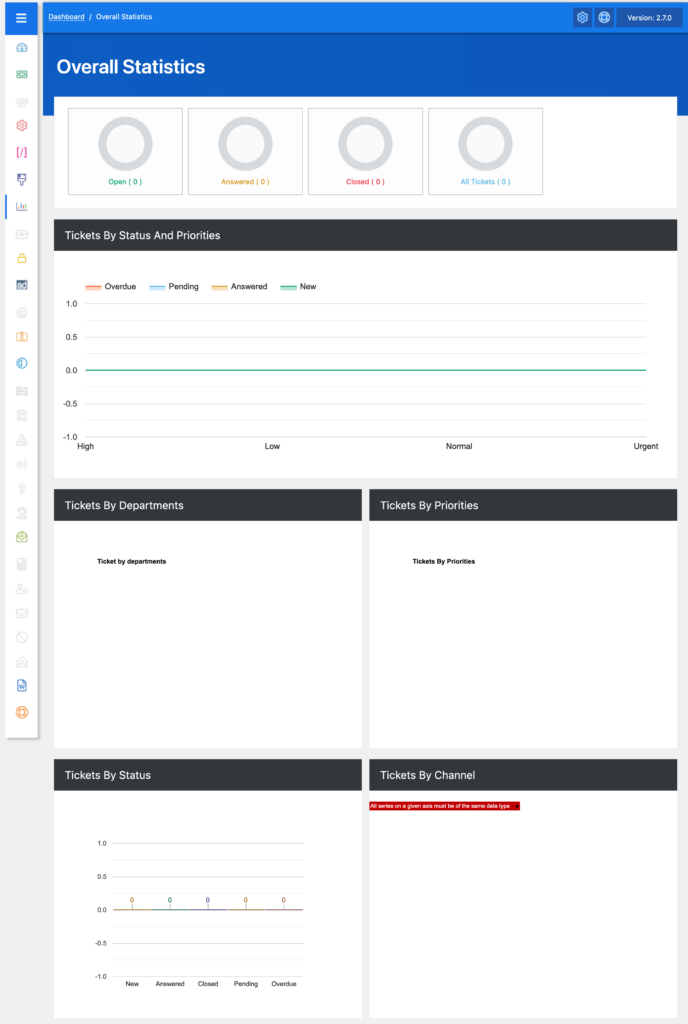Open the All Tickets ( 0 ) card
The image size is (688, 1024).
tap(486, 152)
